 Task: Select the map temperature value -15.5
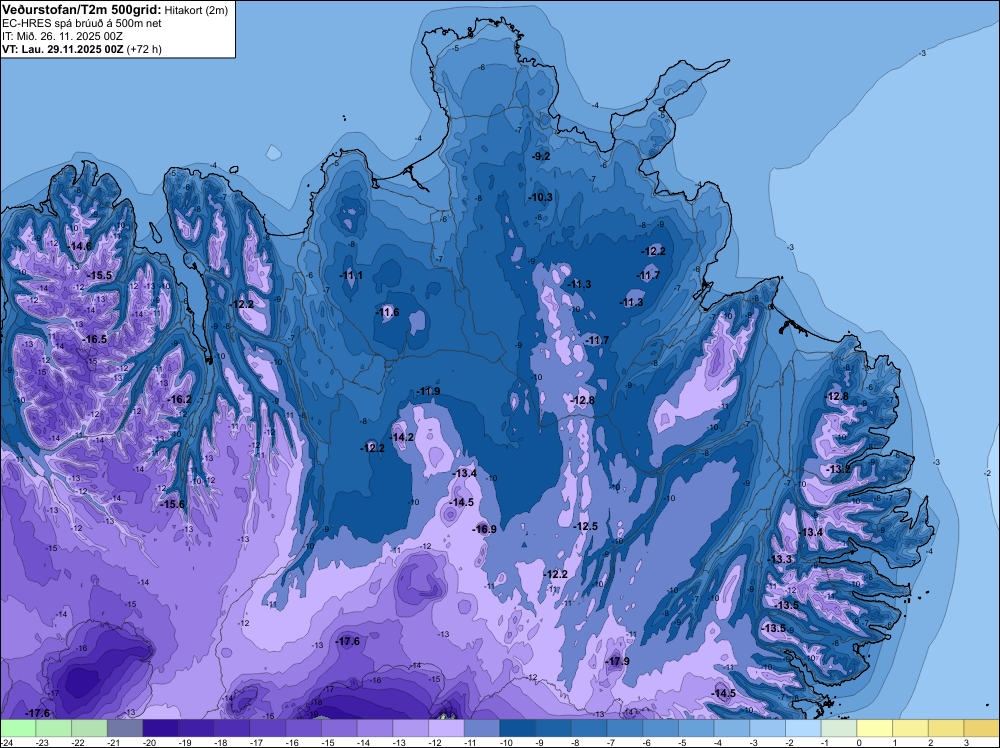pyautogui.click(x=99, y=275)
